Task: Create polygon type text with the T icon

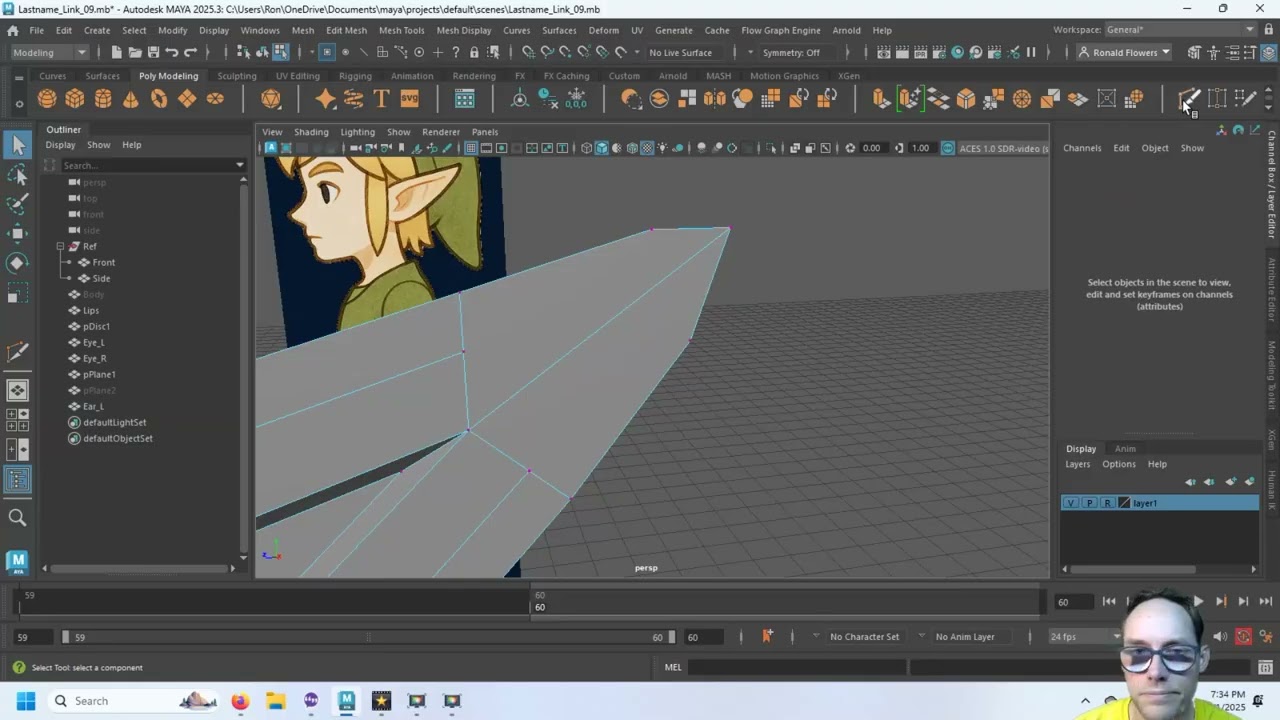Action: tap(381, 98)
